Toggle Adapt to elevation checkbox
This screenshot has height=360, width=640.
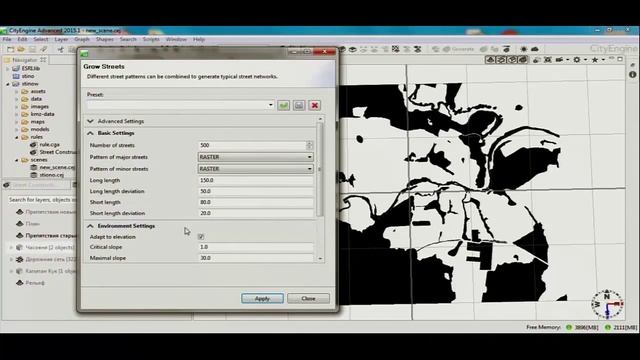coord(201,237)
